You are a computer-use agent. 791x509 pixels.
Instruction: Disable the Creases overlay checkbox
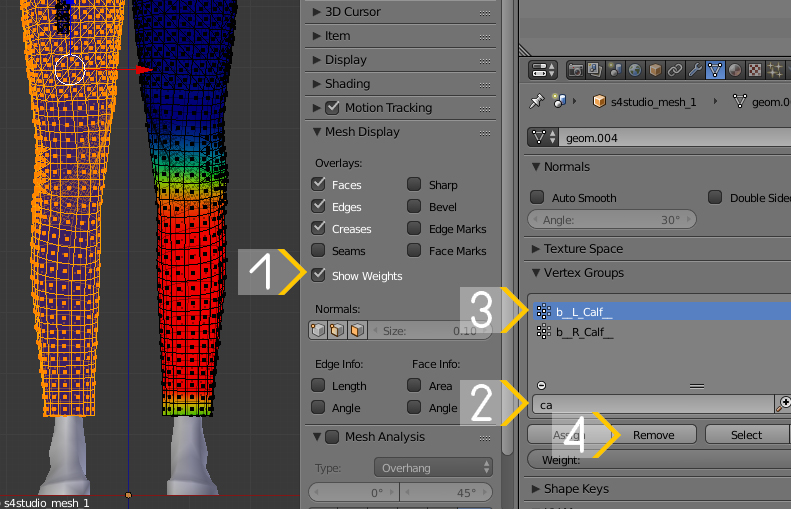click(318, 228)
